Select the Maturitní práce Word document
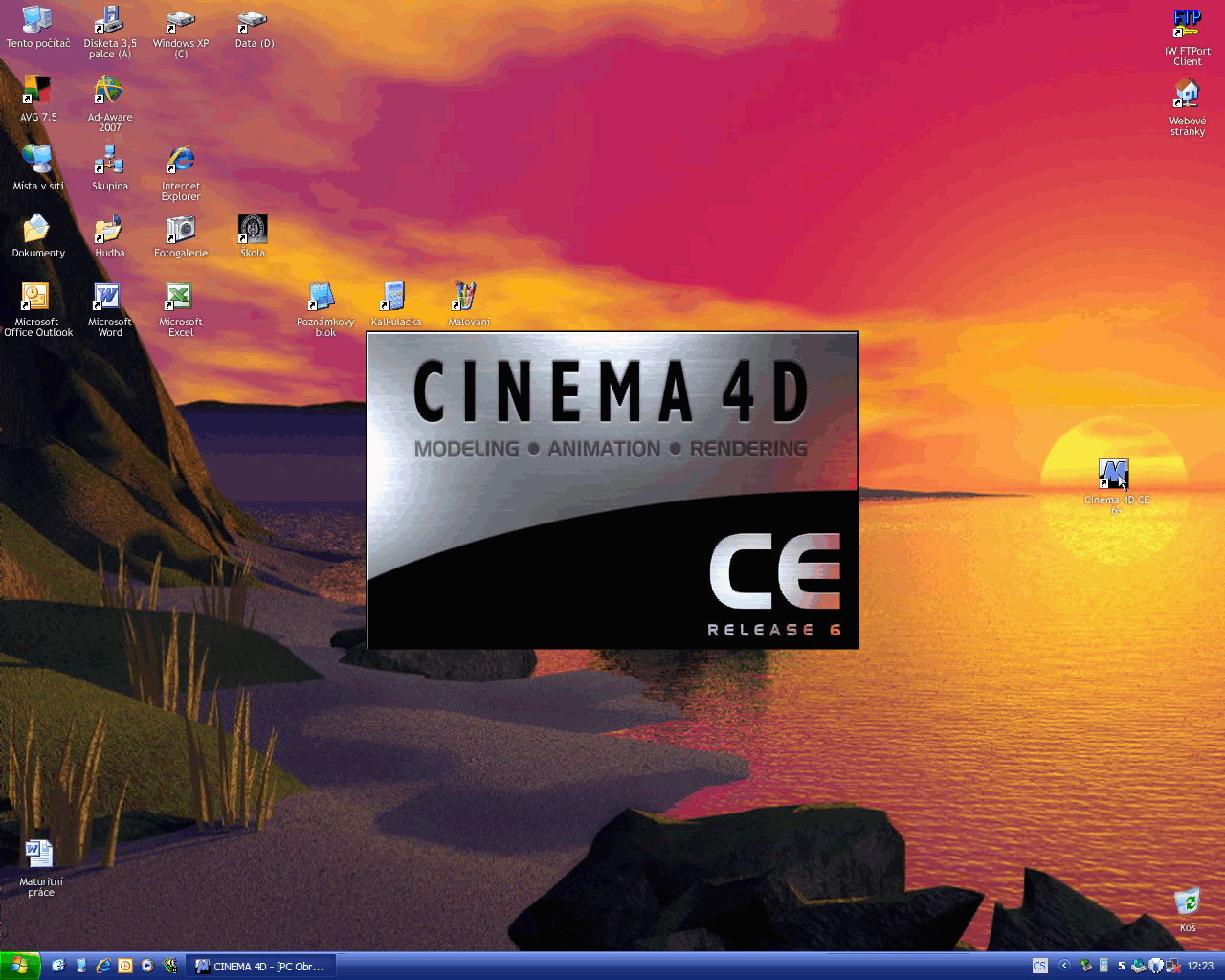The width and height of the screenshot is (1225, 980). [40, 869]
